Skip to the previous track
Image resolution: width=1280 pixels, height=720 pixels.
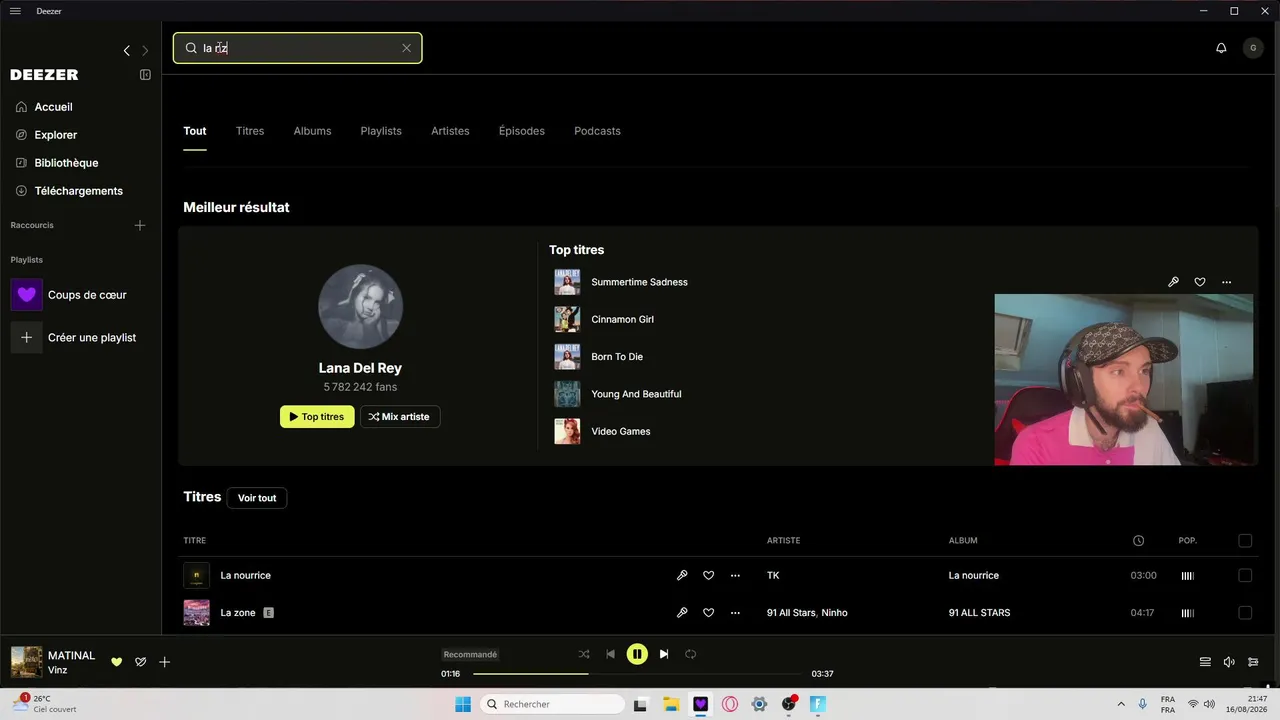(x=610, y=655)
